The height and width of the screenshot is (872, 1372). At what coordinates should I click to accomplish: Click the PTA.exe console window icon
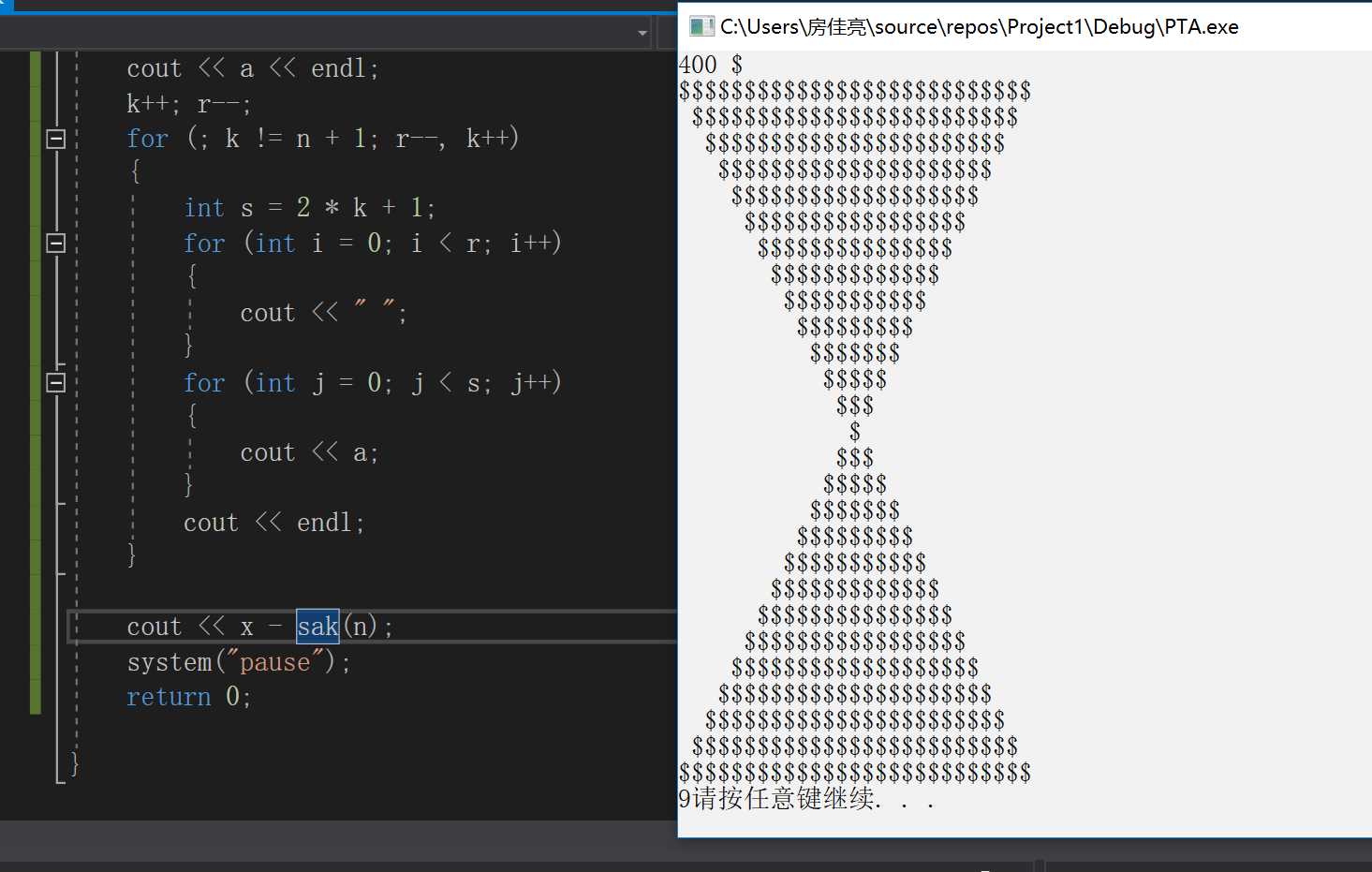701,26
